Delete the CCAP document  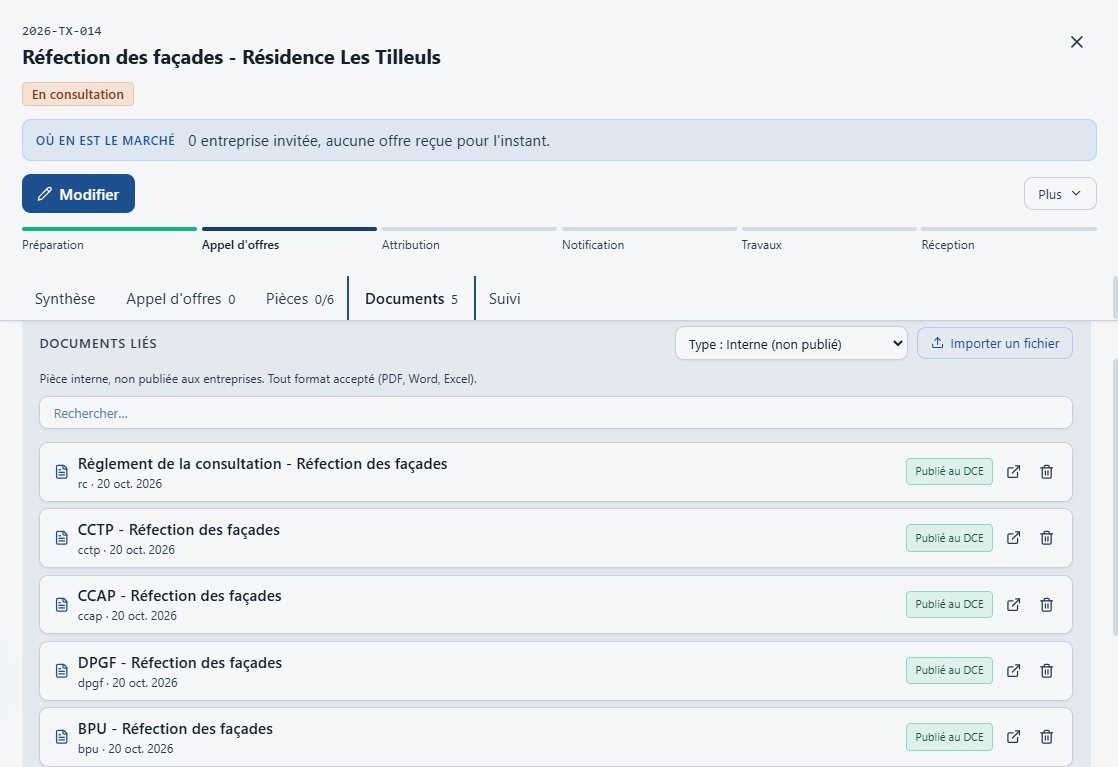tap(1047, 604)
